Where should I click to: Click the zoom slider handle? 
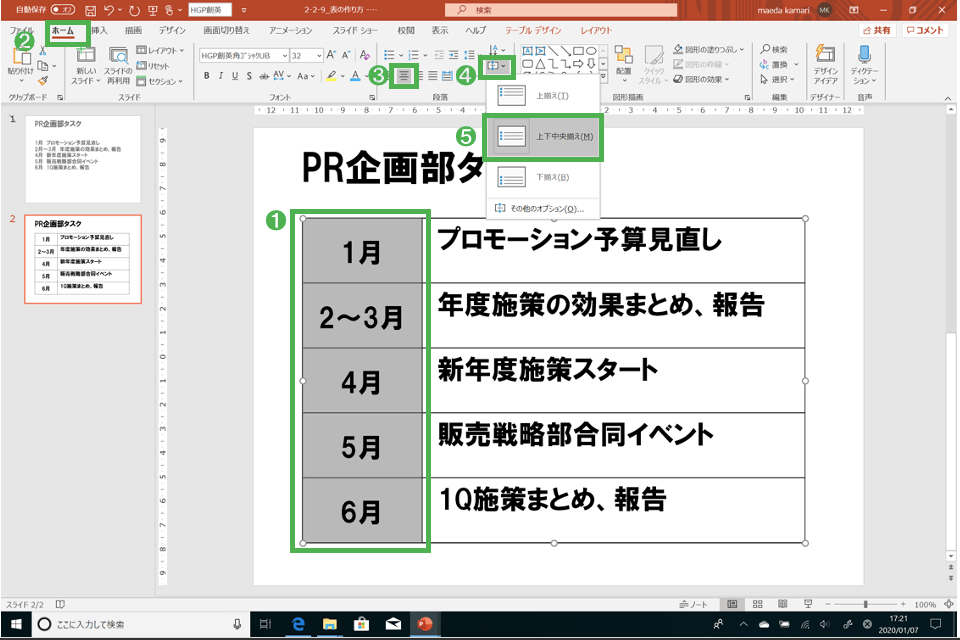pyautogui.click(x=865, y=604)
